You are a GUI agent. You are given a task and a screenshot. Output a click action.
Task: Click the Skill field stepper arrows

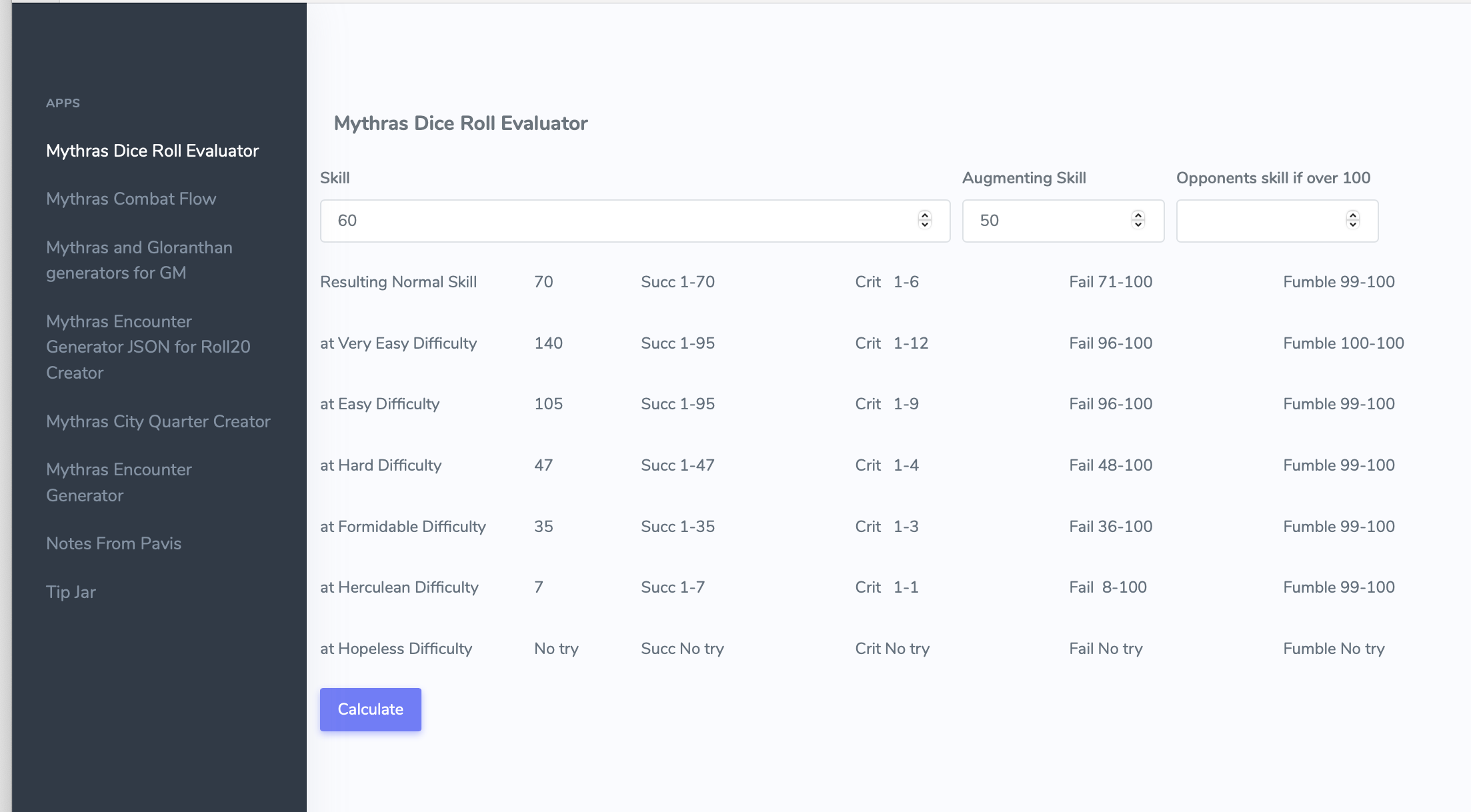click(x=924, y=220)
